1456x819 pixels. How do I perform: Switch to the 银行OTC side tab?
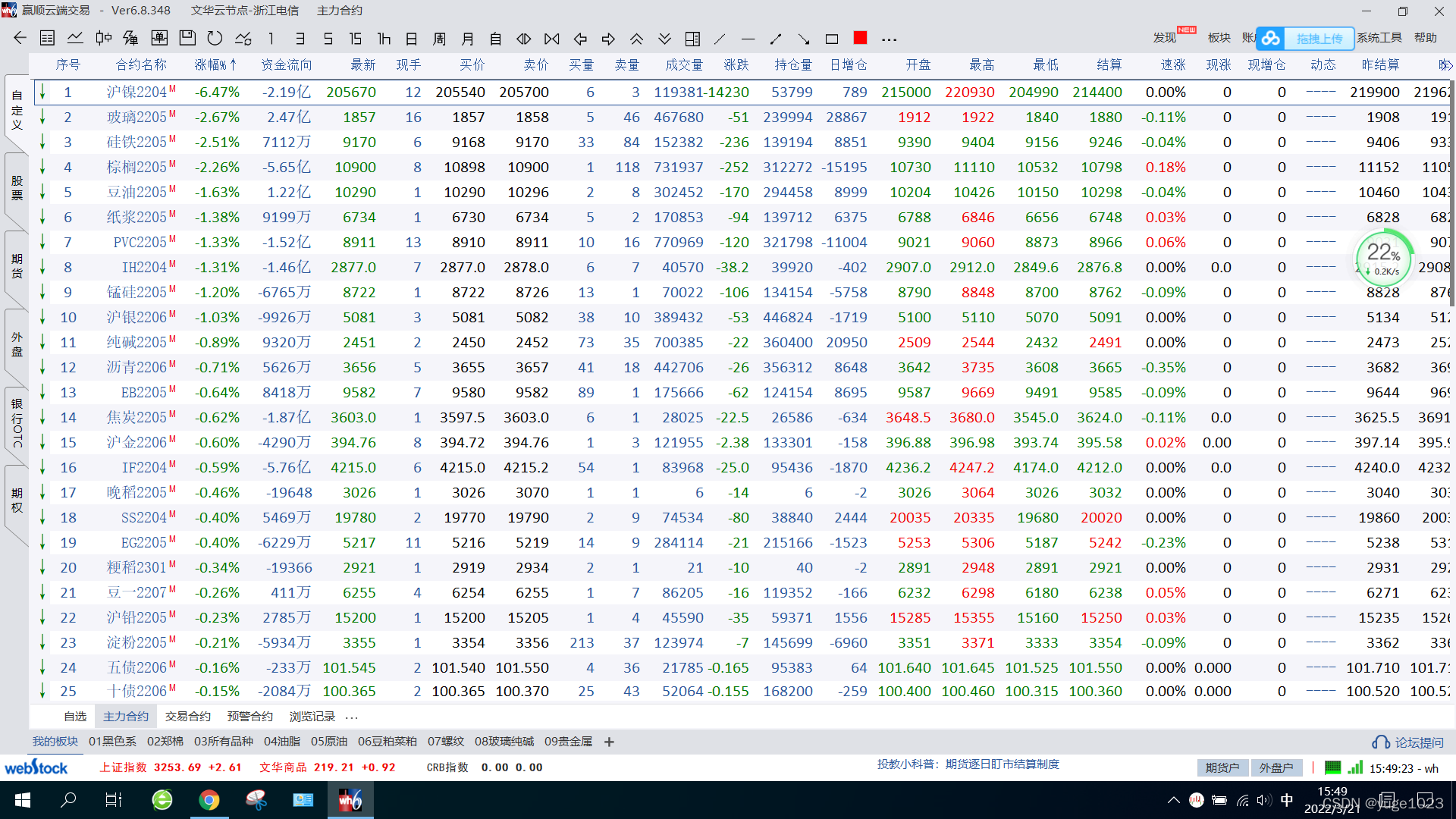point(17,422)
